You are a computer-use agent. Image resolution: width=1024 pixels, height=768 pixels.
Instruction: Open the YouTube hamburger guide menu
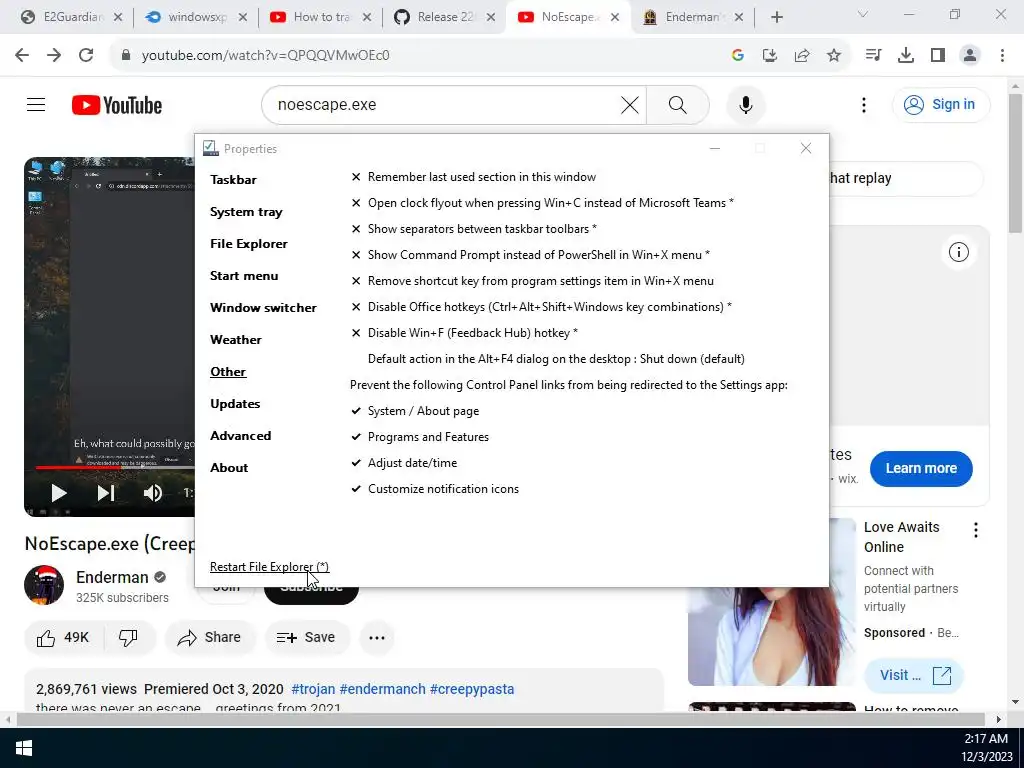click(36, 104)
